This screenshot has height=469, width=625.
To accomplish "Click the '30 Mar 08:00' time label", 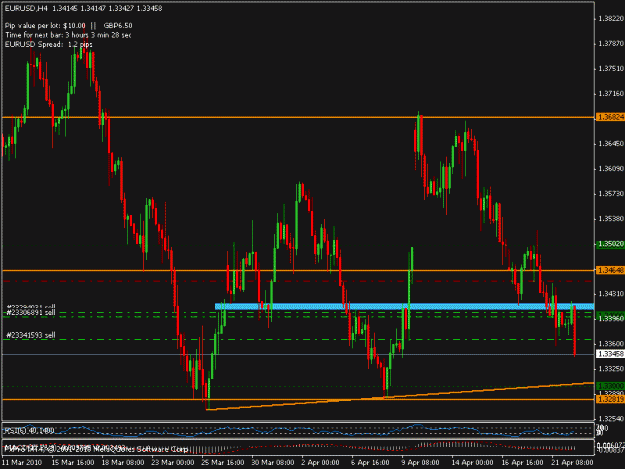I will [x=273, y=462].
